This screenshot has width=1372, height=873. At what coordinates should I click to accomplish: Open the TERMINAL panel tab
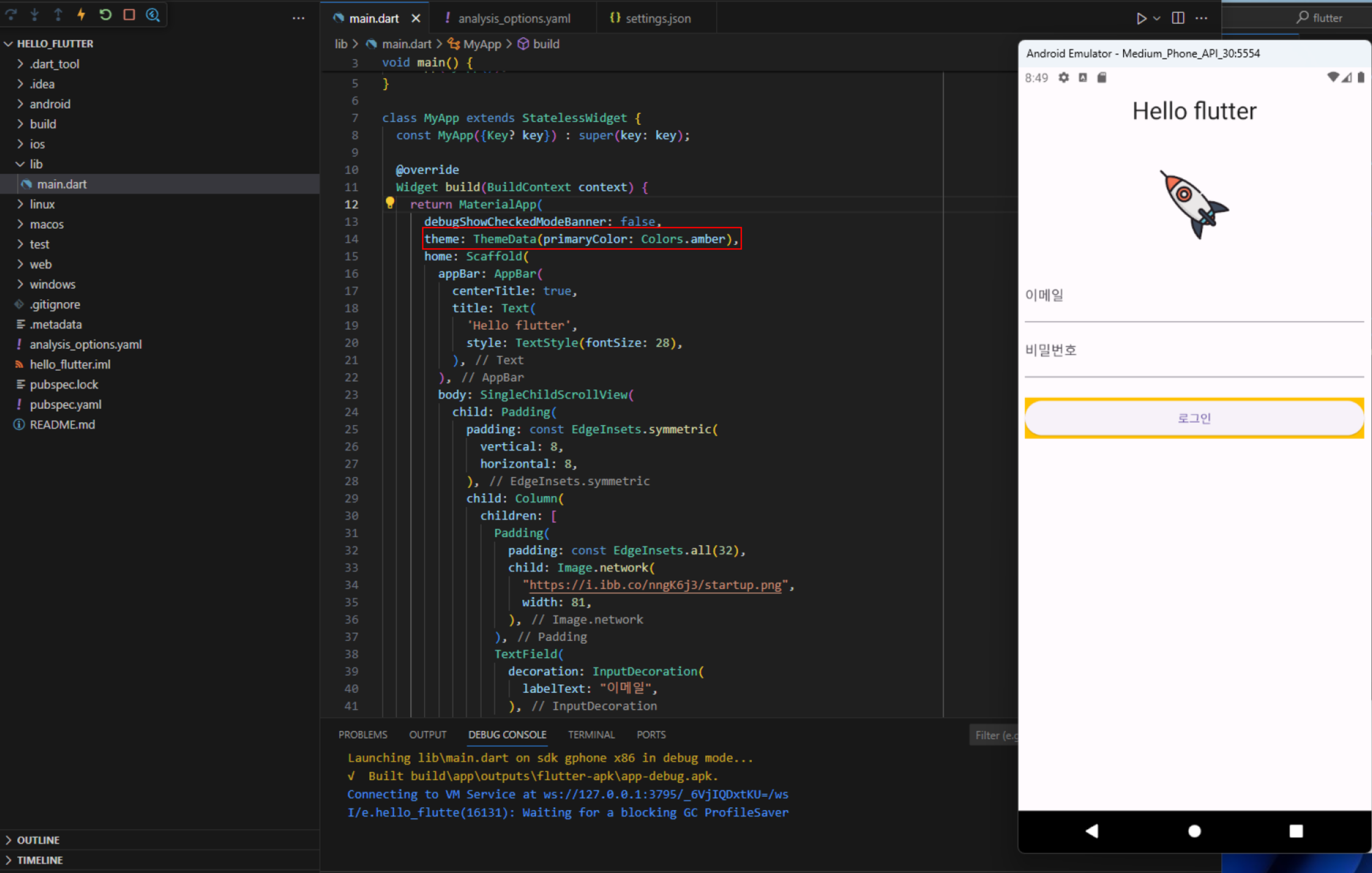point(592,735)
